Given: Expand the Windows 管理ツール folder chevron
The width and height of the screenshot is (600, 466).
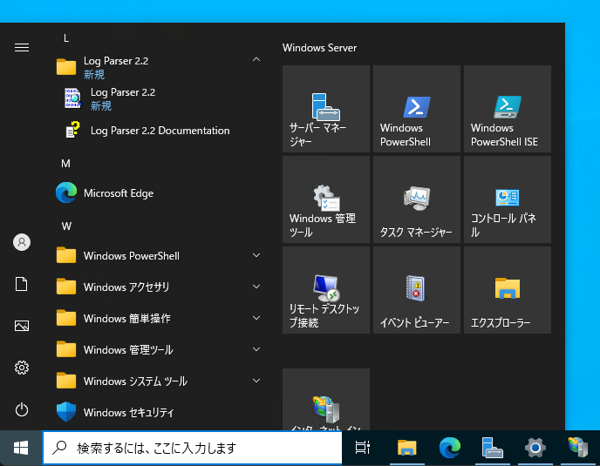Looking at the screenshot, I should (x=256, y=349).
